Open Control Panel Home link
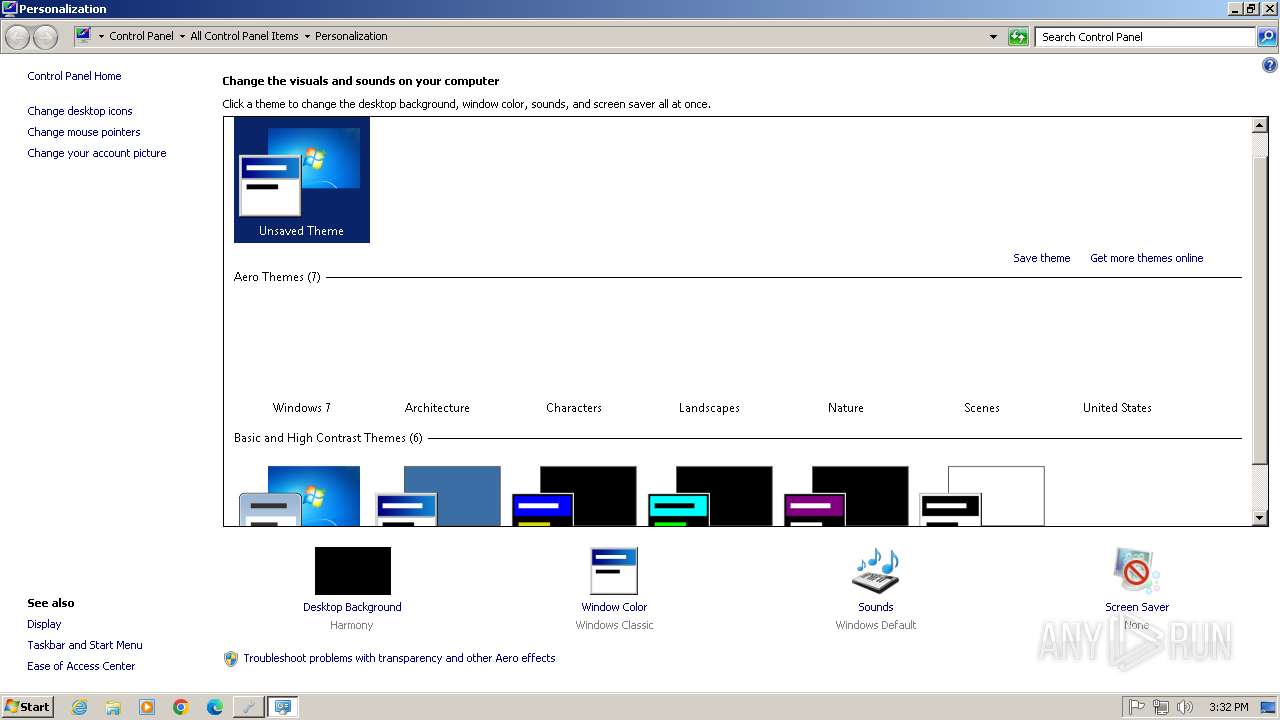The width and height of the screenshot is (1280, 720). click(x=74, y=76)
